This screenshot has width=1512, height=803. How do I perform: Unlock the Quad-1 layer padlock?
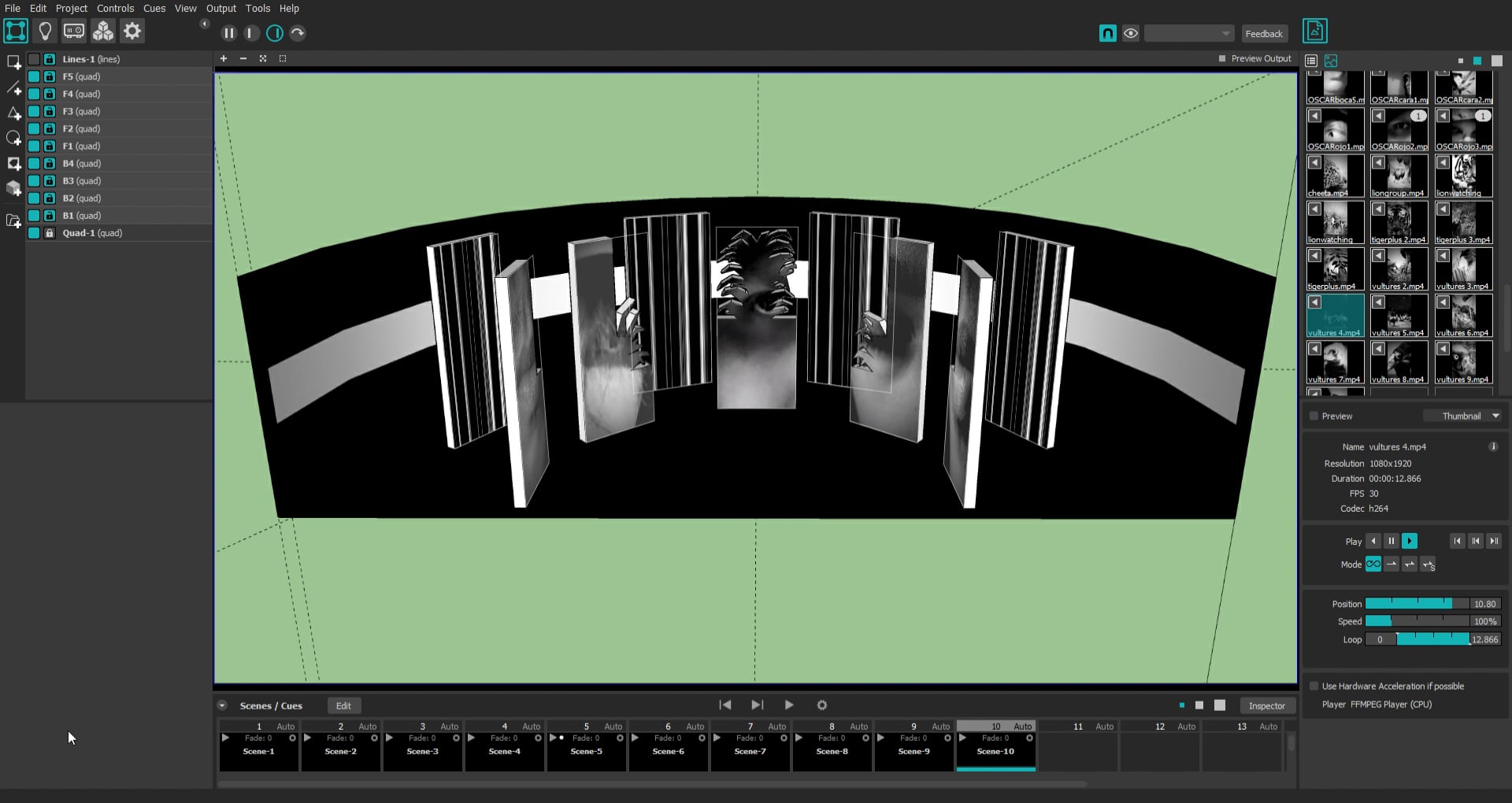point(50,233)
